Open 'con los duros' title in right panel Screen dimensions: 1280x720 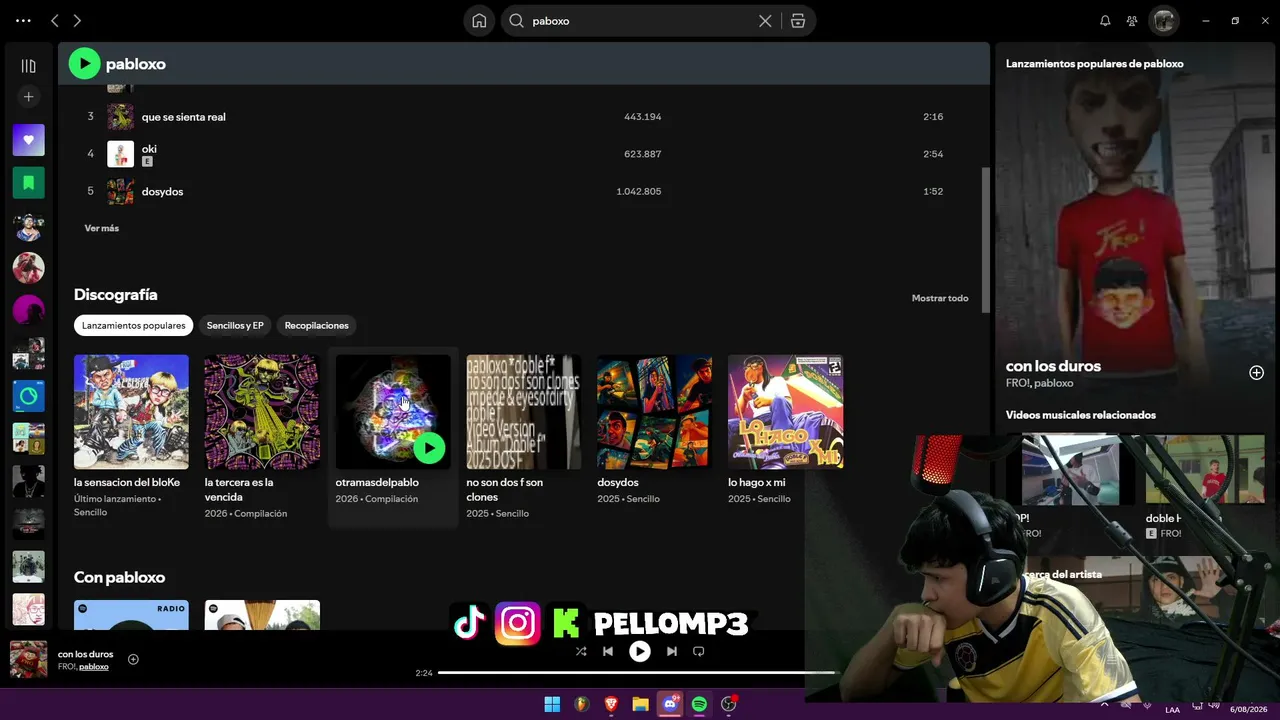1053,366
